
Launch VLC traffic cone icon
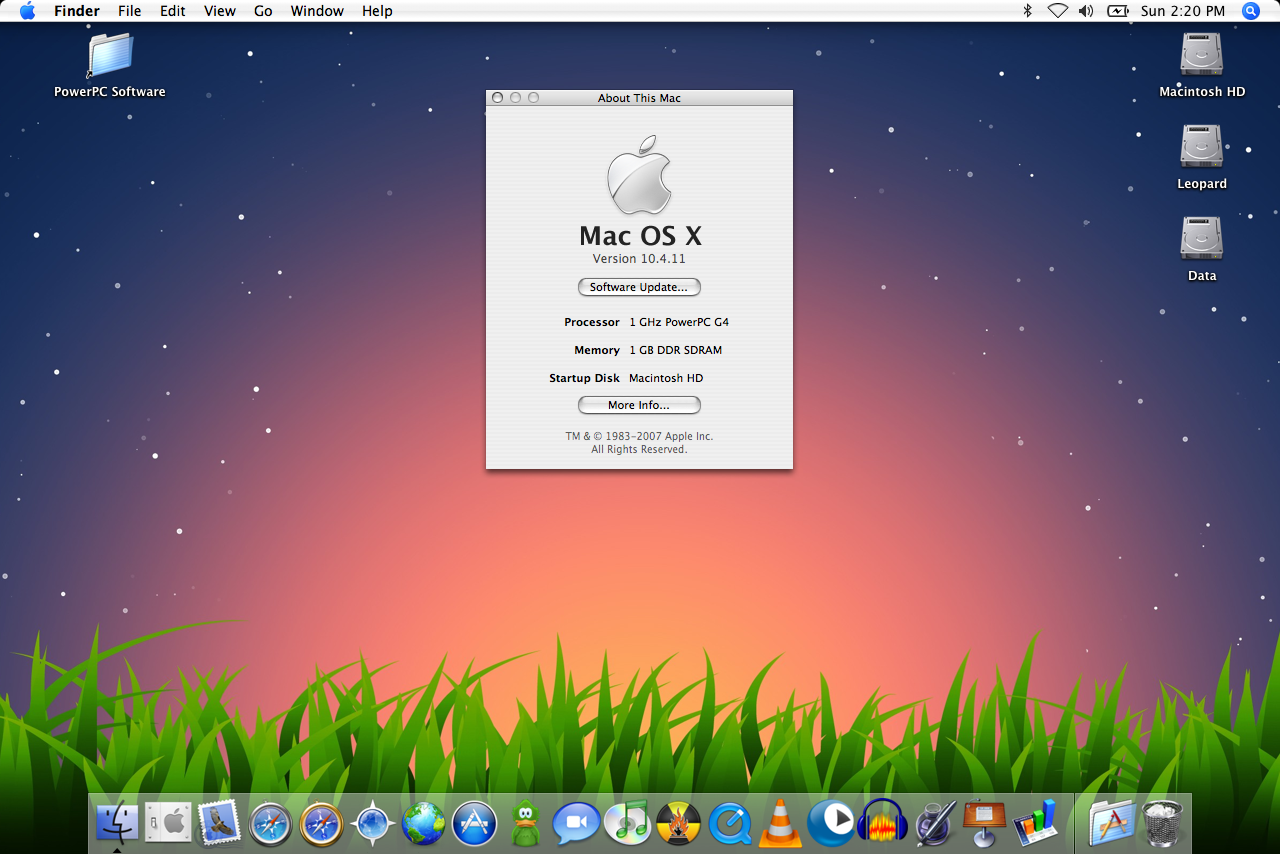(781, 823)
